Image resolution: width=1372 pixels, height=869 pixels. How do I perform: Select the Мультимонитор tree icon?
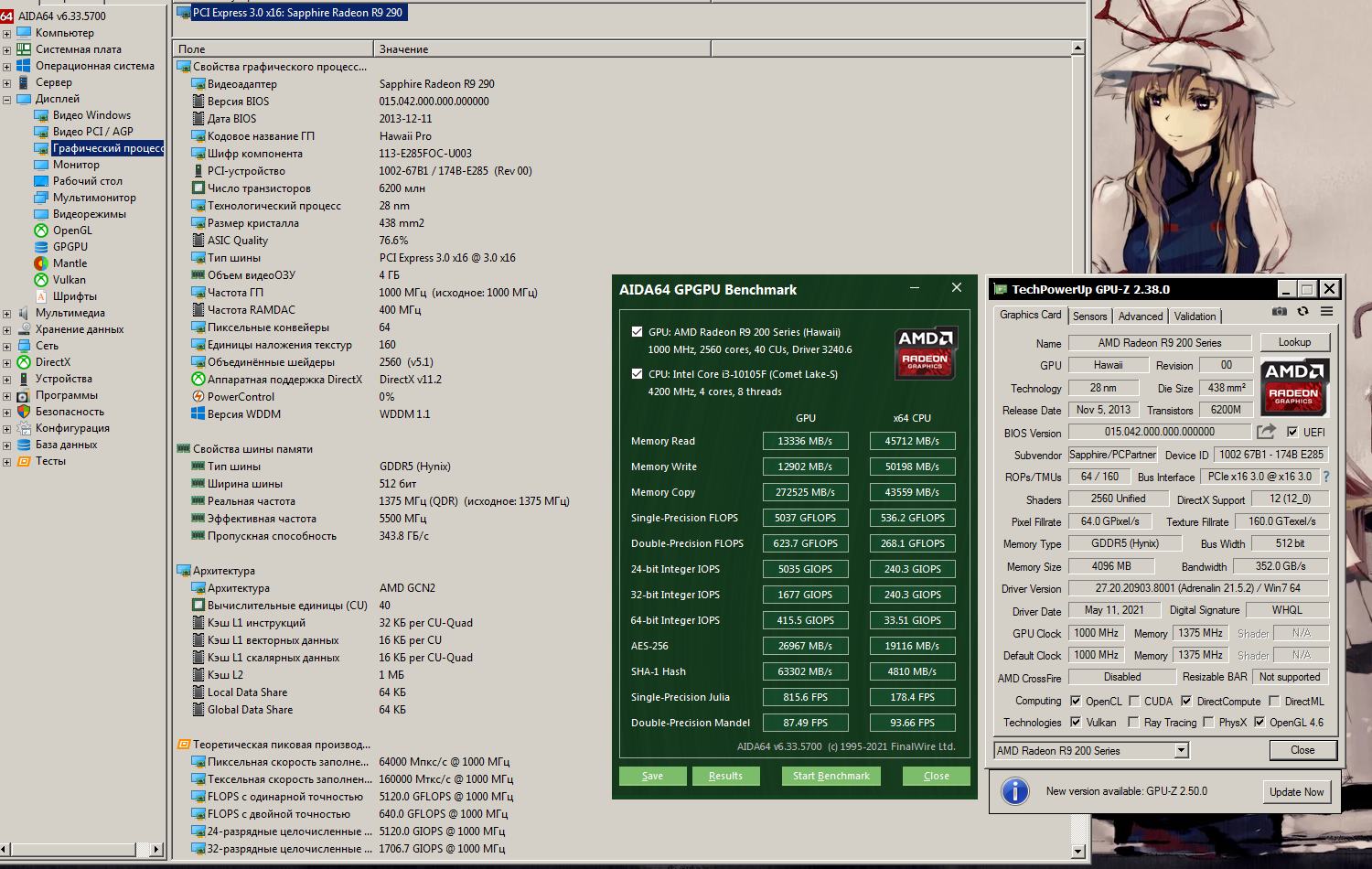pos(41,198)
